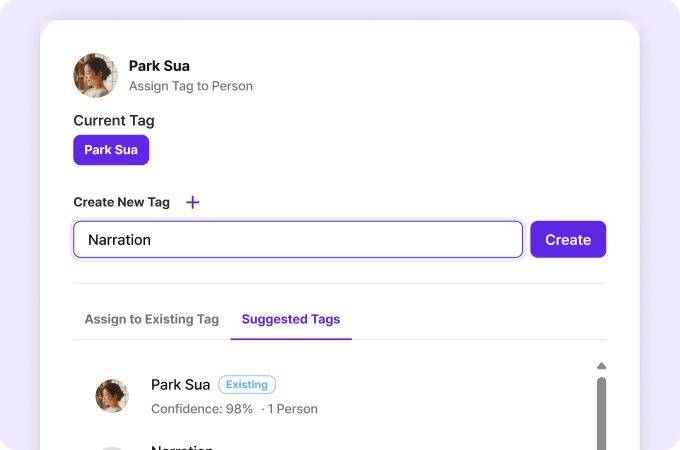The height and width of the screenshot is (450, 680).
Task: Click the Park Sua avatar in suggested list
Action: (x=112, y=396)
